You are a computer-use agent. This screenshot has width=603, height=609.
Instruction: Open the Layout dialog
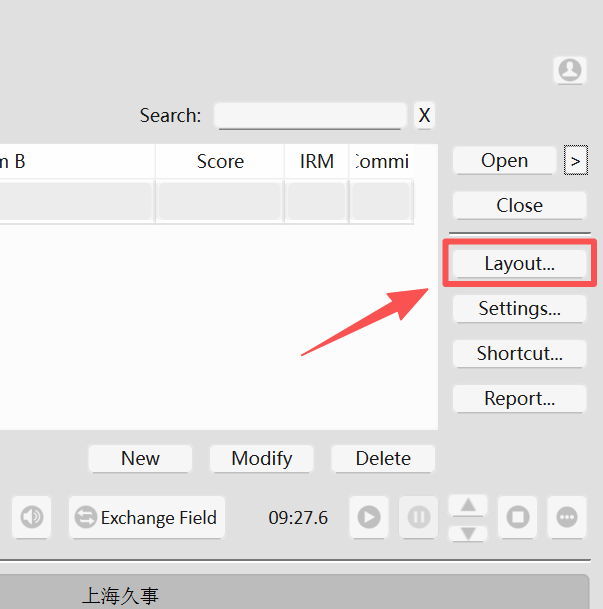[519, 264]
